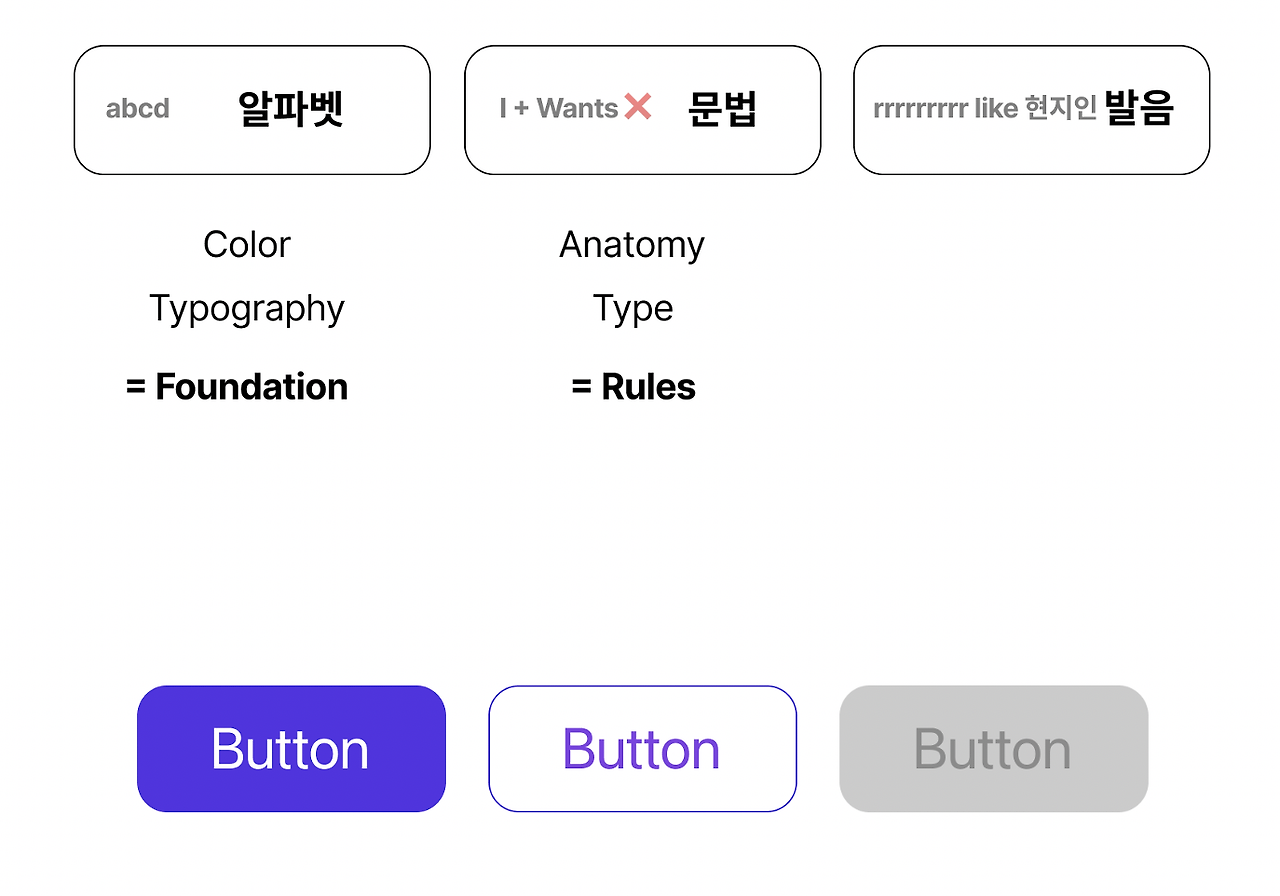Click the '+' sign before Wants
Image resolution: width=1280 pixels, height=896 pixels.
pos(521,109)
